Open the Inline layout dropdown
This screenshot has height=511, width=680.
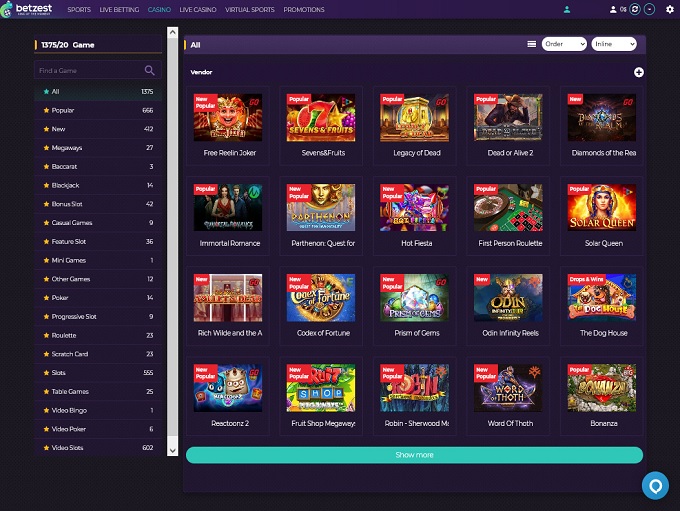pos(614,44)
